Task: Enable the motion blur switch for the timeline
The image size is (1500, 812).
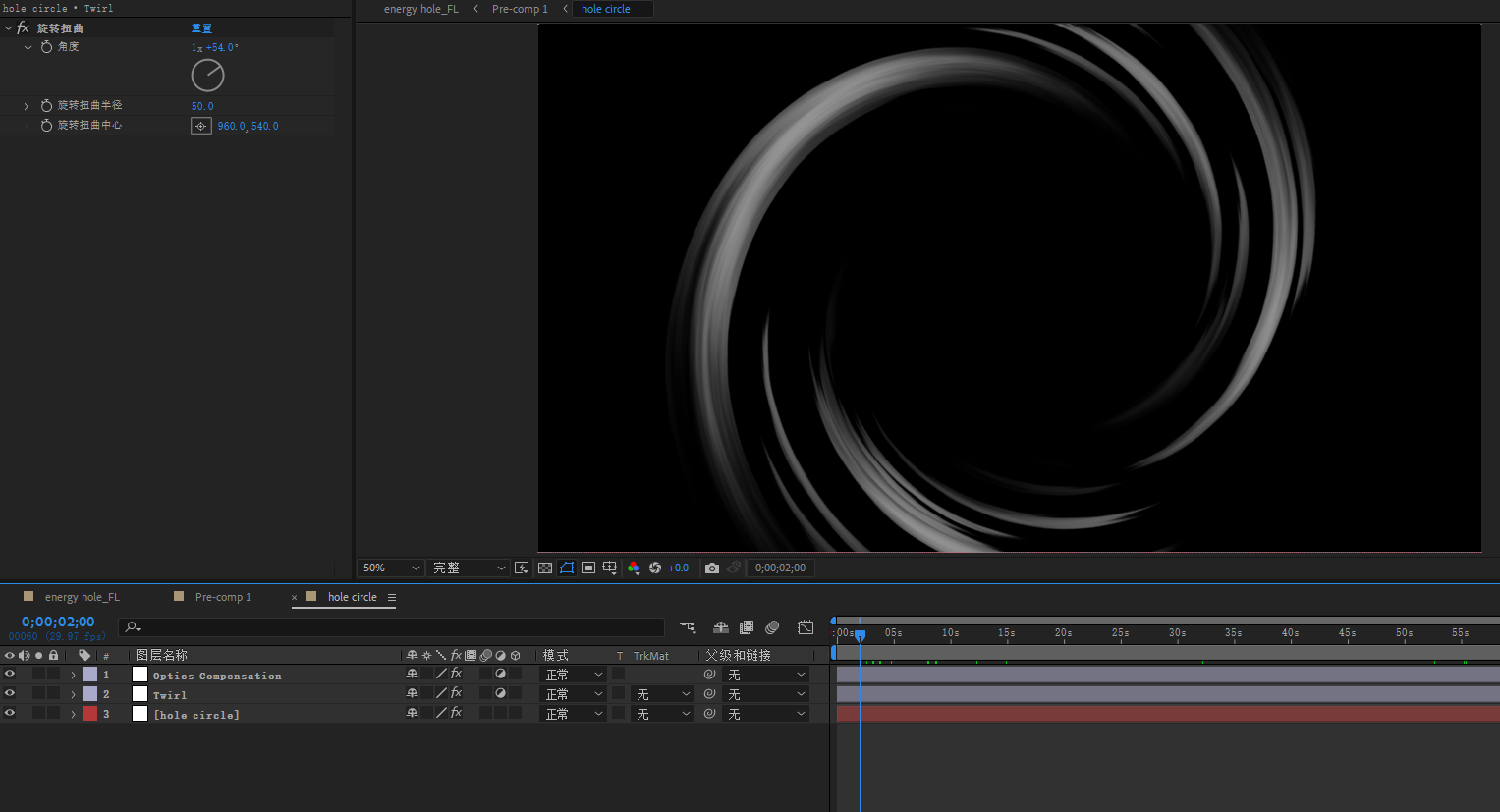Action: (x=772, y=627)
